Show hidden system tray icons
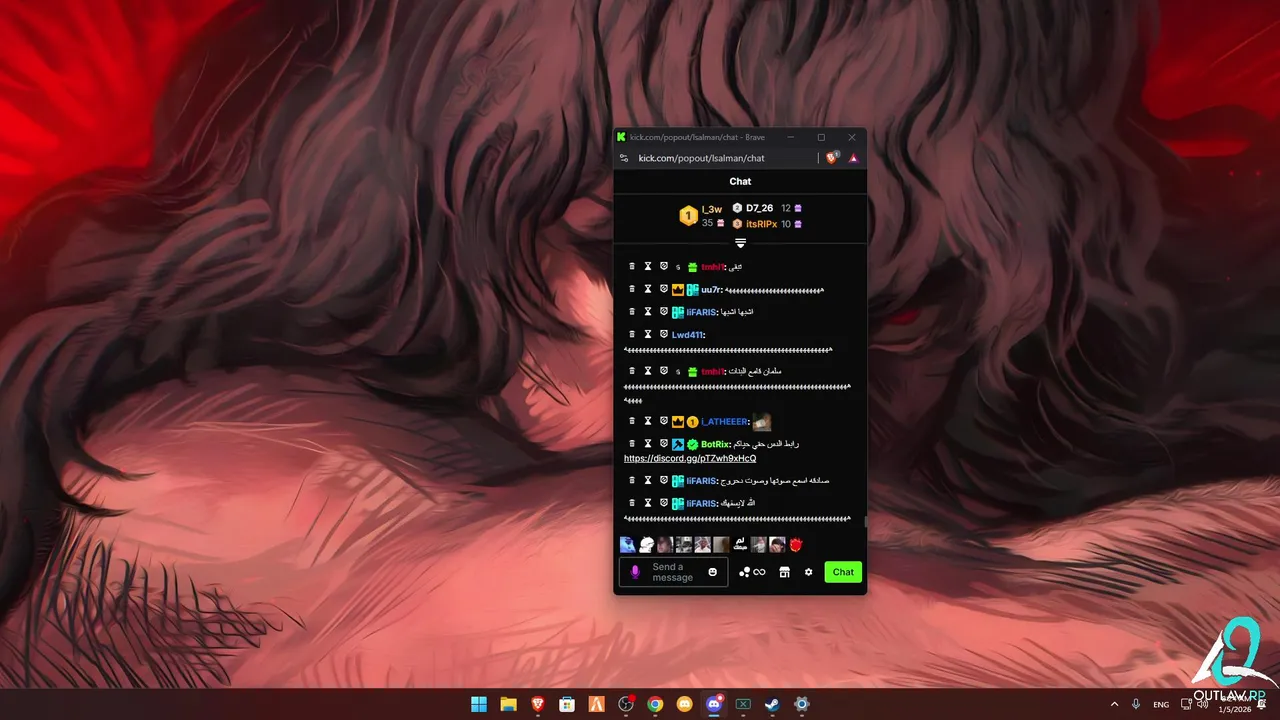This screenshot has height=720, width=1280. point(1114,704)
